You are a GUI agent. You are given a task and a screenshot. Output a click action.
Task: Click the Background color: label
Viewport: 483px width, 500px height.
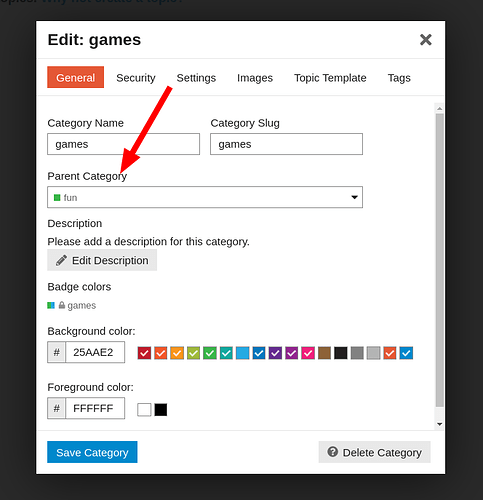(91, 331)
